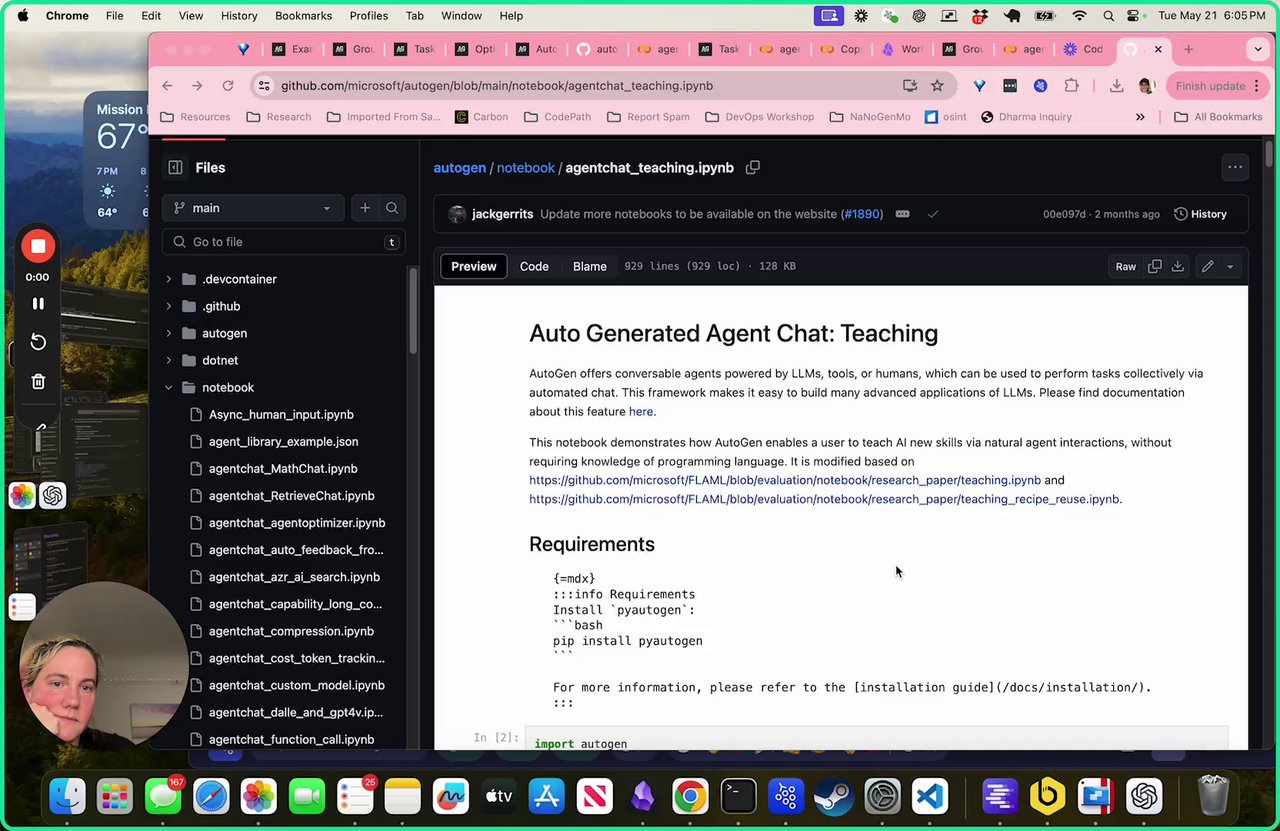Pause the screen recording
Viewport: 1280px width, 831px height.
tap(38, 303)
